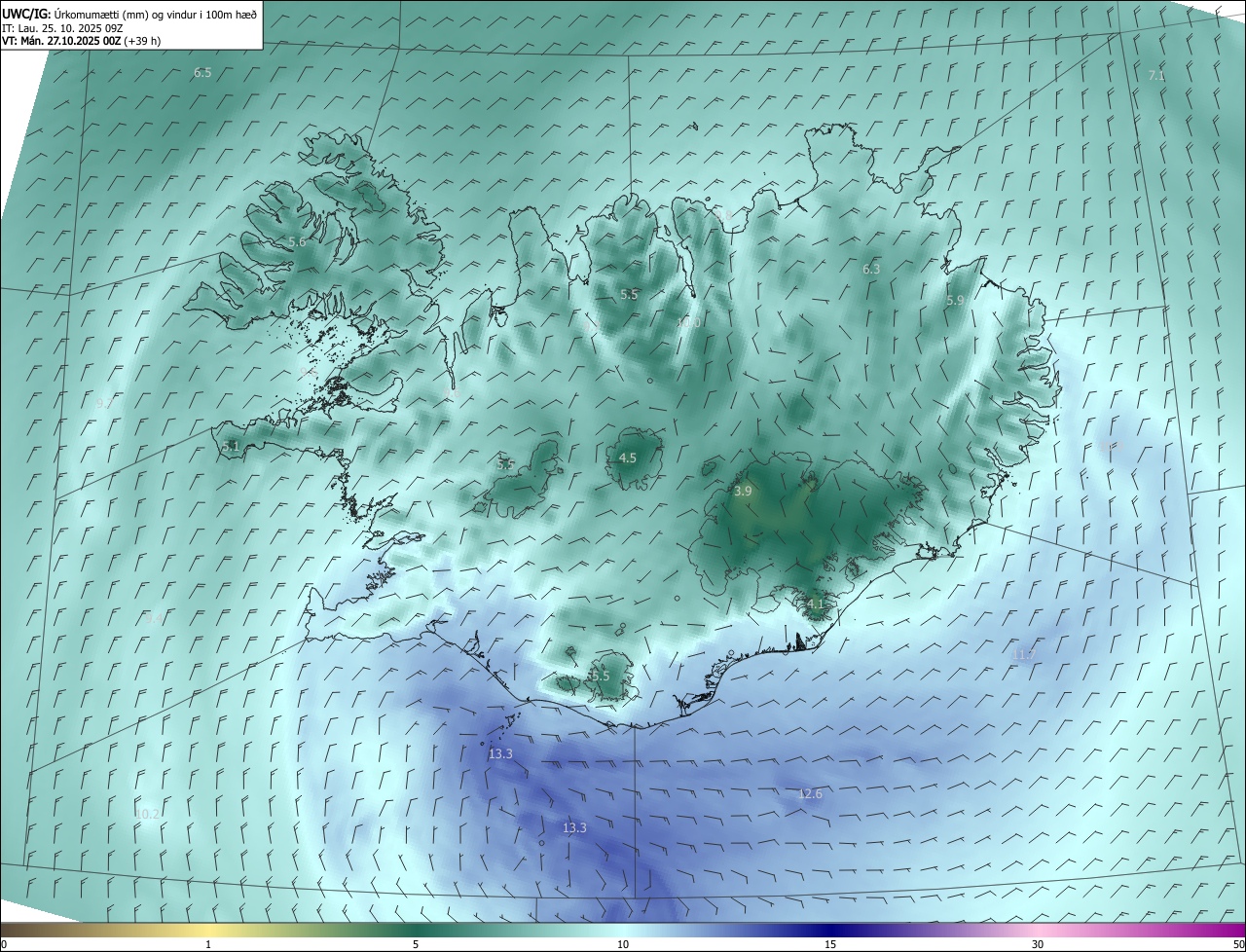Click the "15" tick on the color scale
Viewport: 1246px width, 952px height.
[x=830, y=944]
